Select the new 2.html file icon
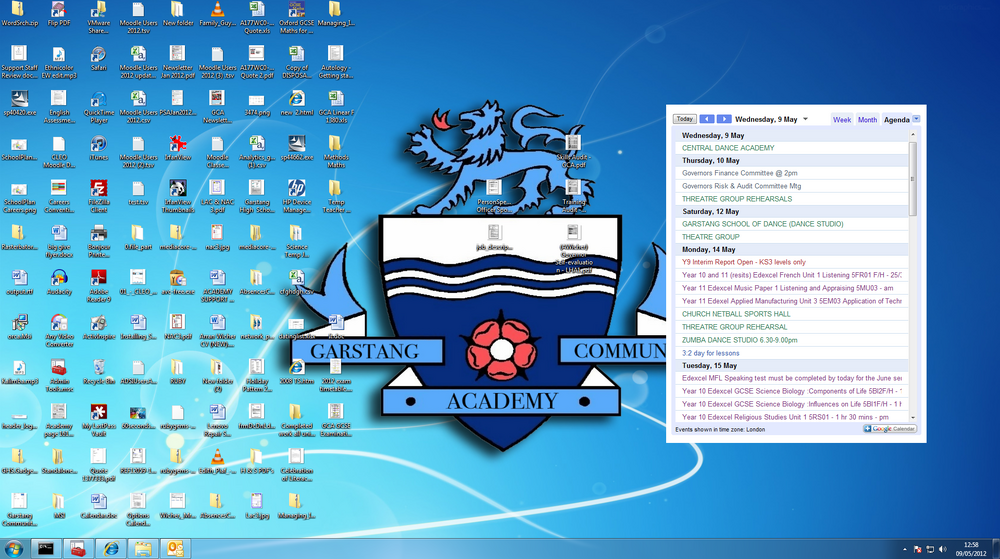 coord(297,104)
